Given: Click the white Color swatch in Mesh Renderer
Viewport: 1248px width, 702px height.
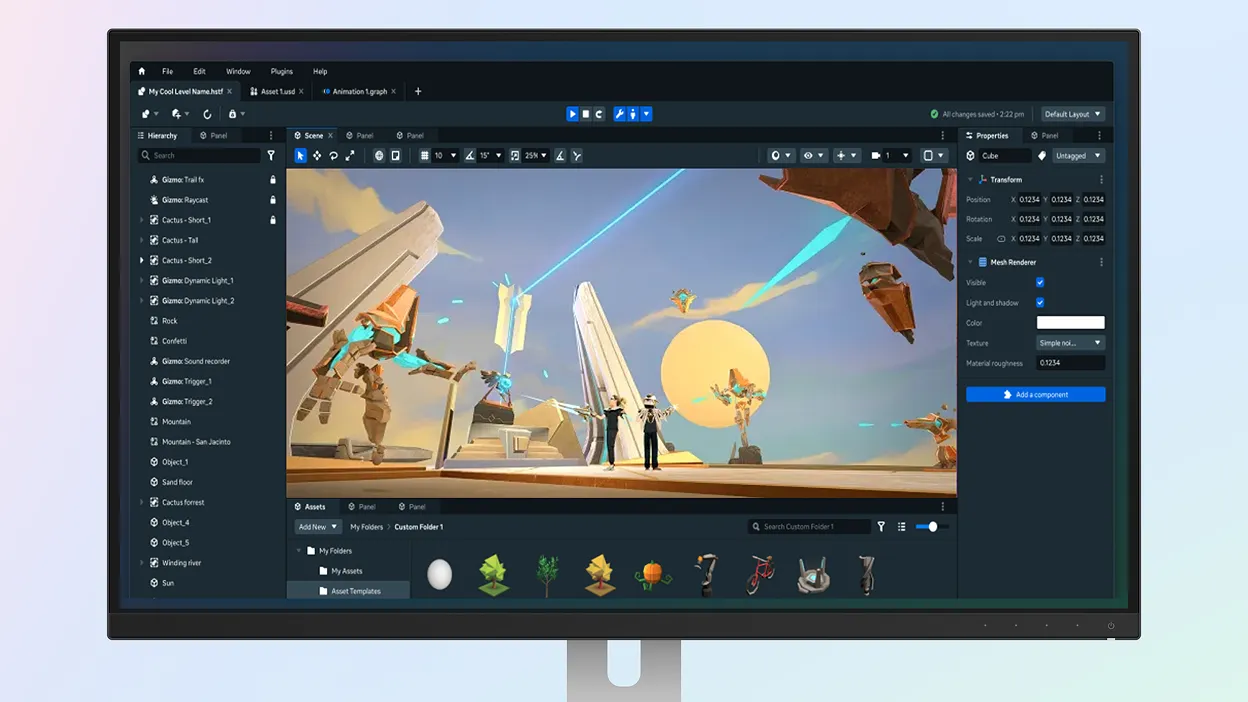Looking at the screenshot, I should 1070,322.
